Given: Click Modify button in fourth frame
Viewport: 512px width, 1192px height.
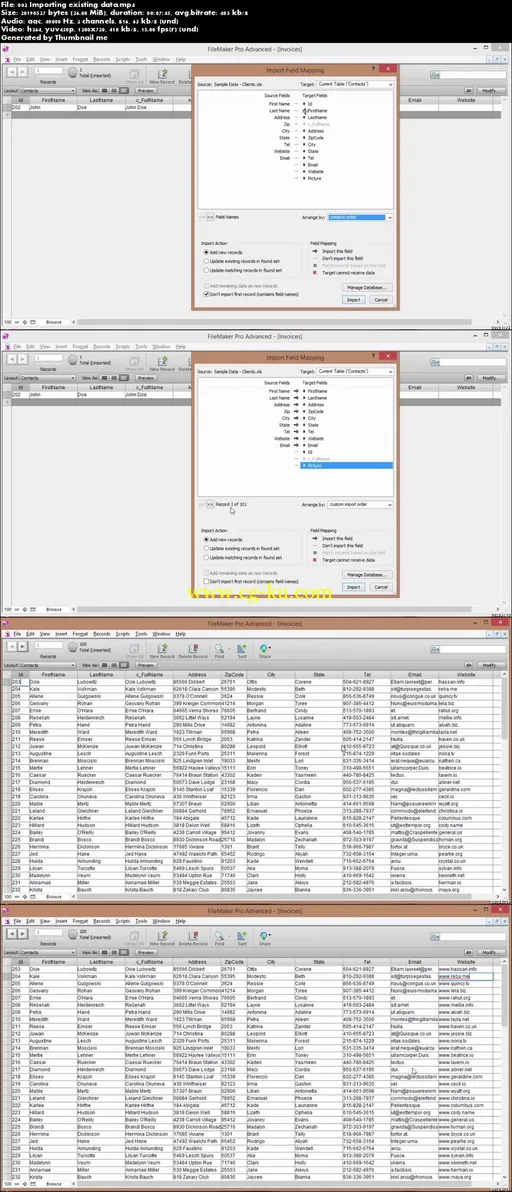Looking at the screenshot, I should [489, 952].
